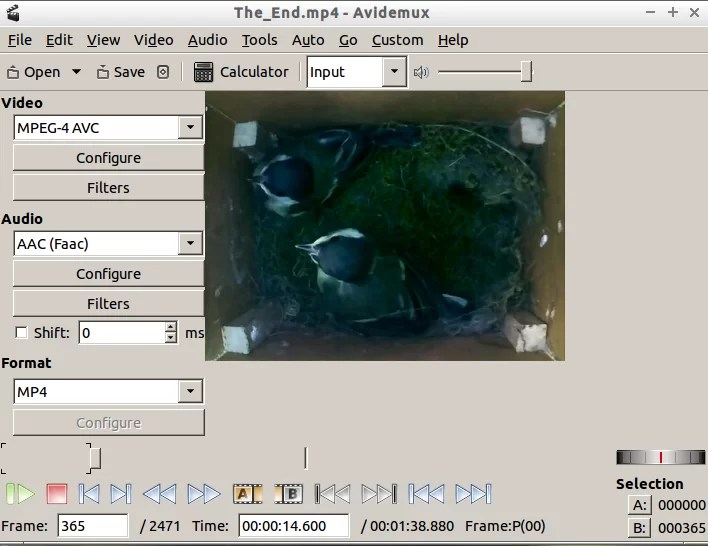
Task: Open the Auto menu
Action: [308, 40]
